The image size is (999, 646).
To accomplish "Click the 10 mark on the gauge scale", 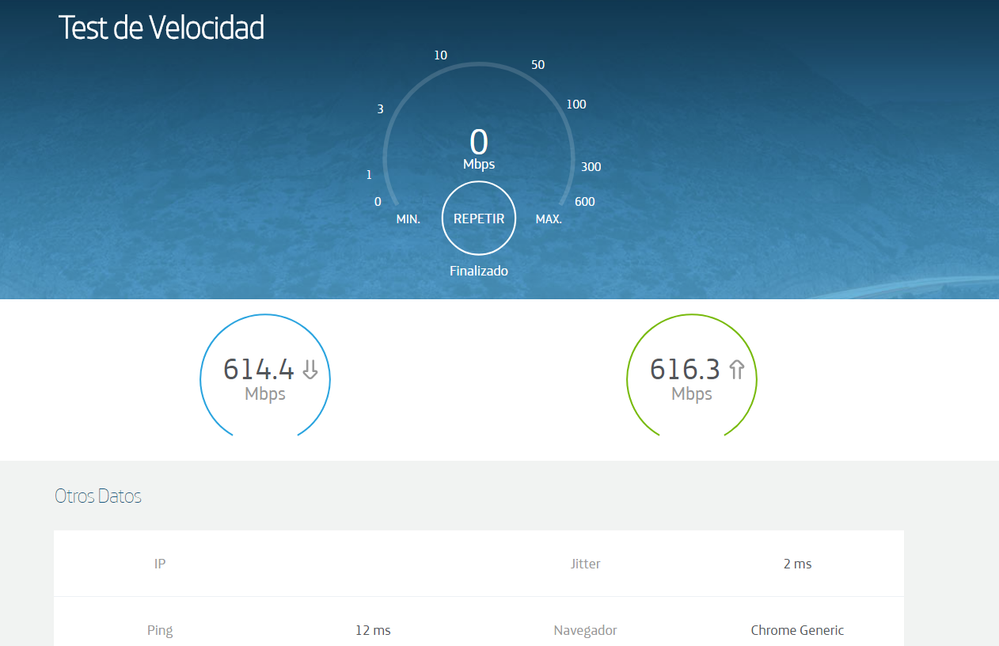I will coord(440,55).
